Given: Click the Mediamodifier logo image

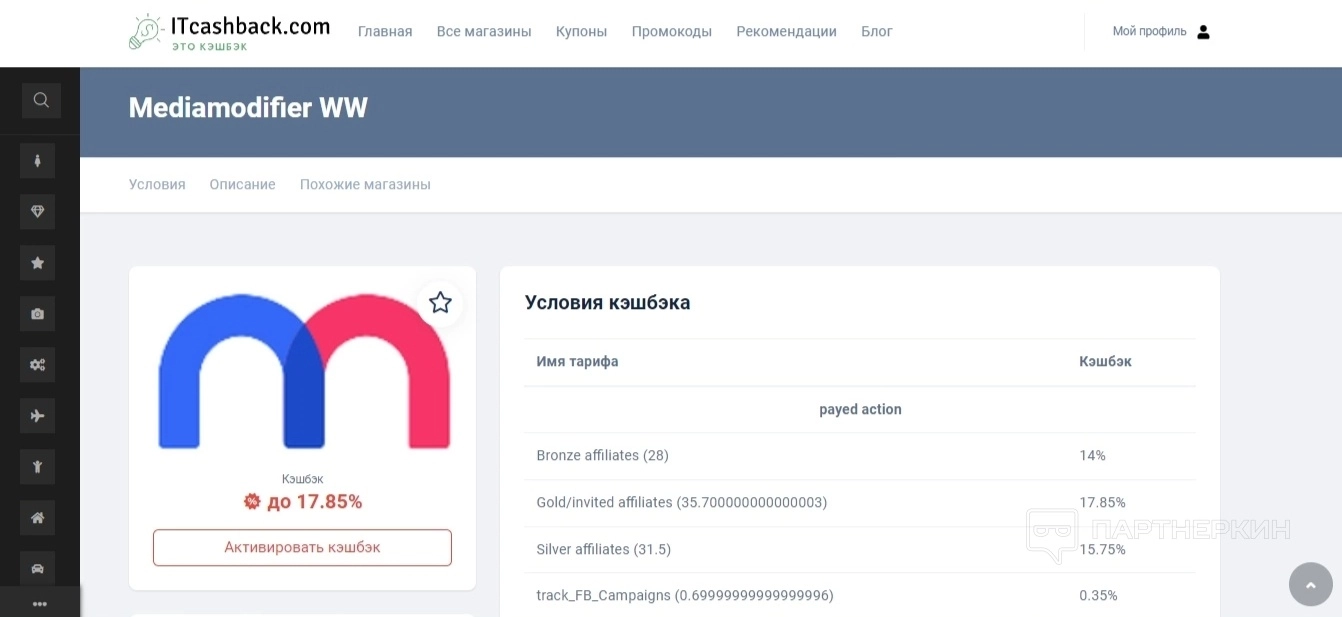Looking at the screenshot, I should pos(303,371).
